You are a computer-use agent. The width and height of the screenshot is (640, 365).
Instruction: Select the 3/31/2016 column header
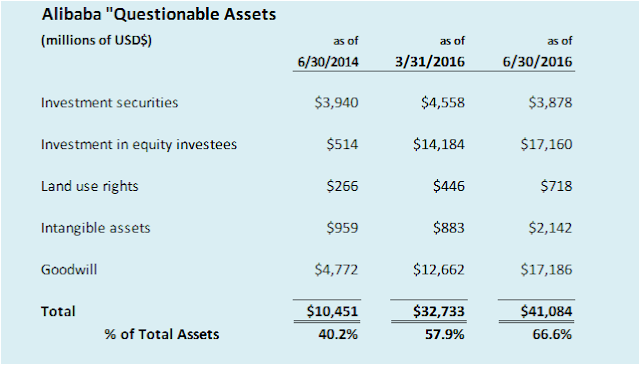pos(430,62)
